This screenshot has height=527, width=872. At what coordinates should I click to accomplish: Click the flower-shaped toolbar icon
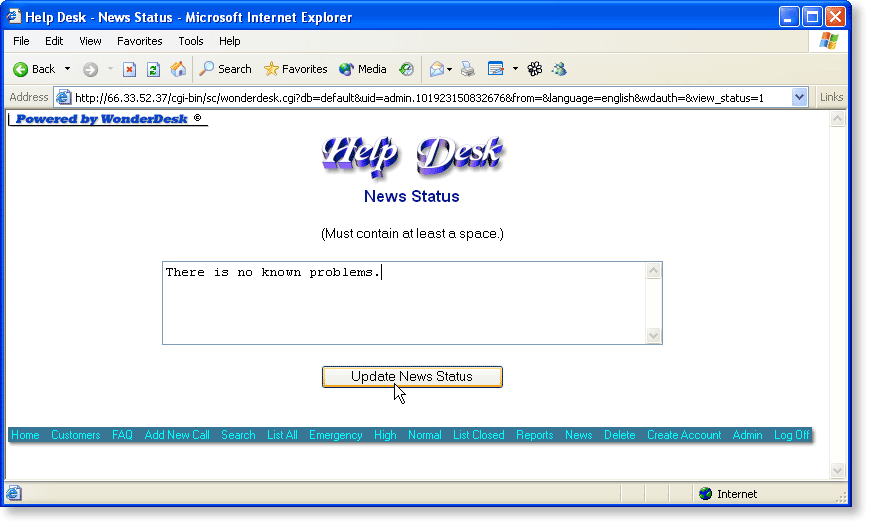pos(535,69)
